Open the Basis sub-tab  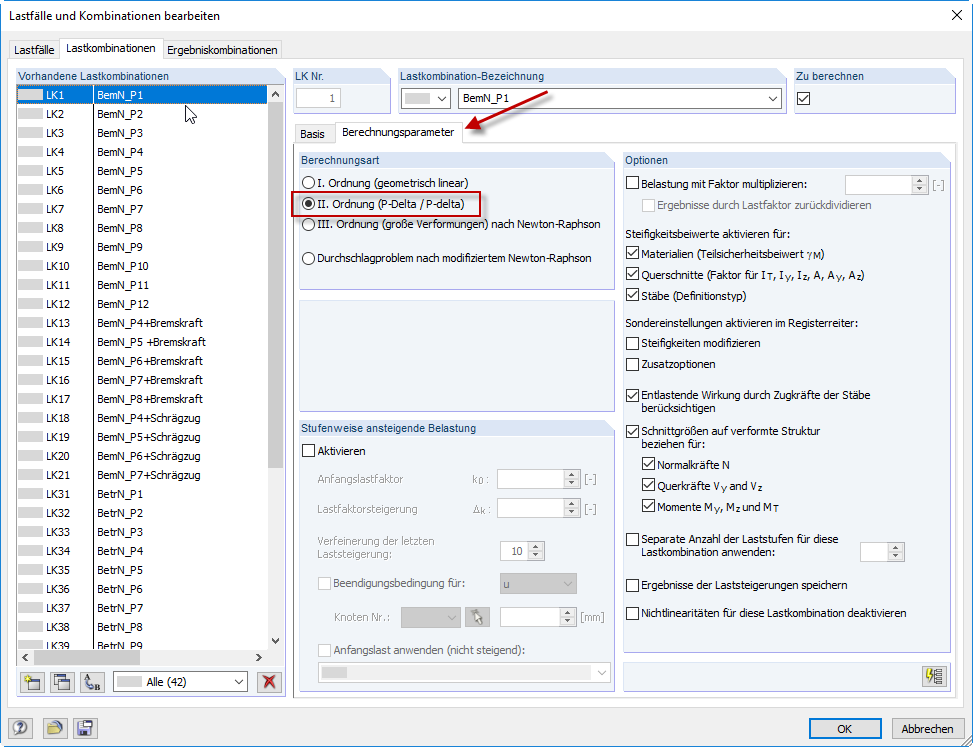pos(313,134)
